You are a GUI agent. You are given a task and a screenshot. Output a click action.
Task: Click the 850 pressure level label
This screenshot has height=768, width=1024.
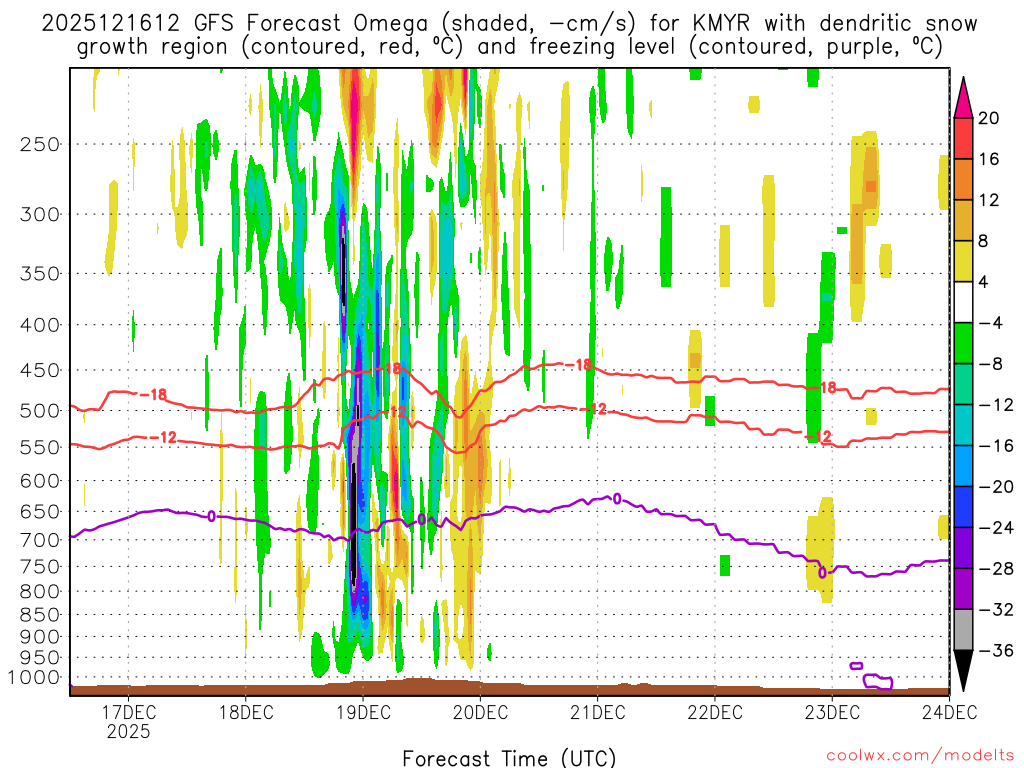tap(39, 615)
